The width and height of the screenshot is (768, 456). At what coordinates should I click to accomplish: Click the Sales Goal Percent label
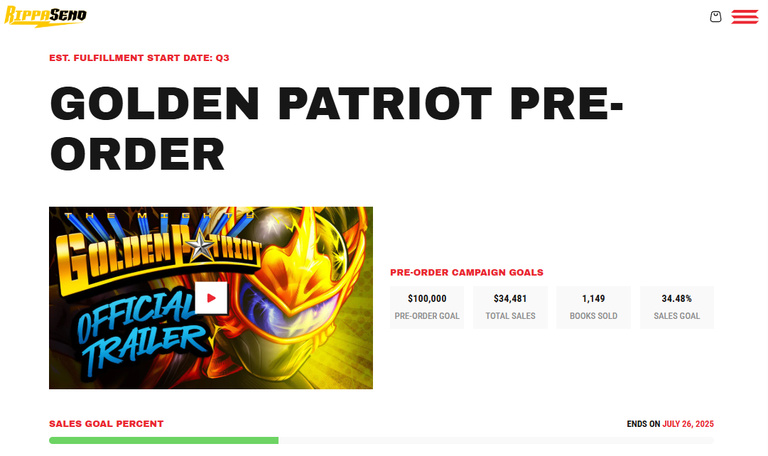(x=106, y=424)
